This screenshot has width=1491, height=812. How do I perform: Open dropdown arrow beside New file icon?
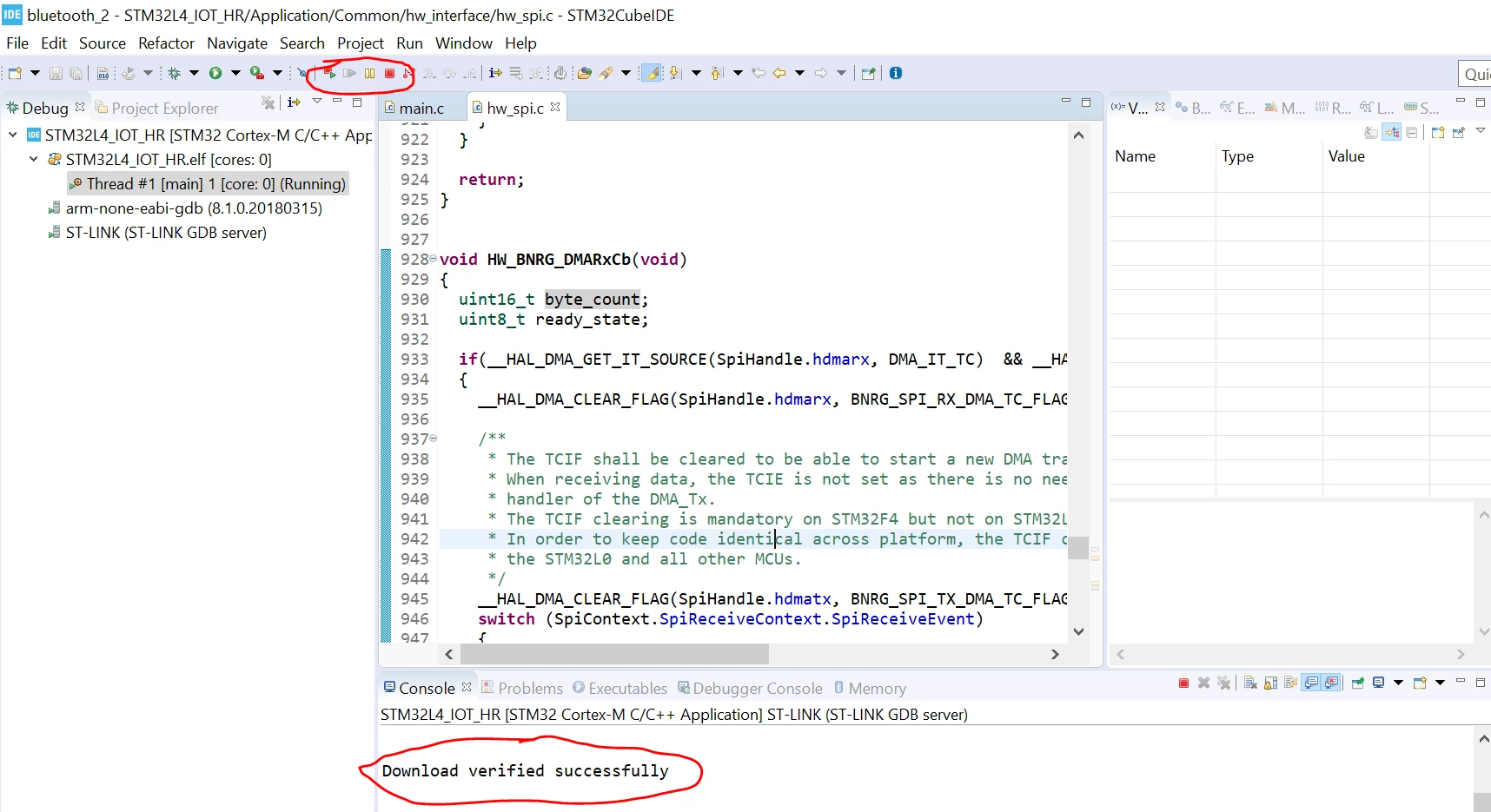(35, 73)
